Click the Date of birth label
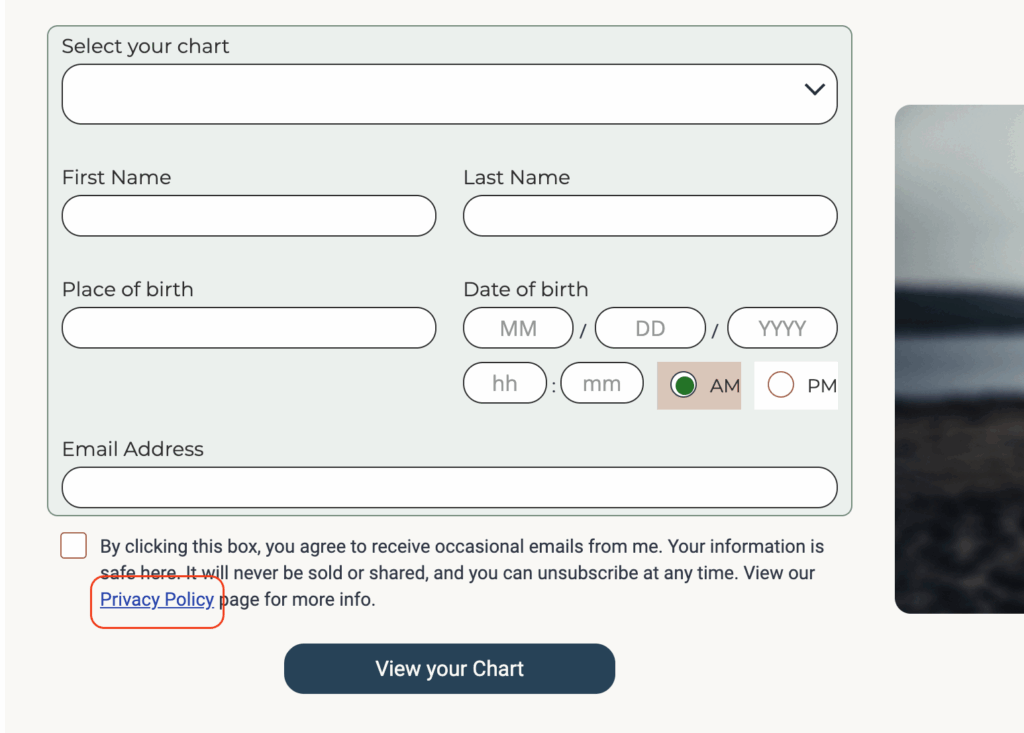Image resolution: width=1024 pixels, height=733 pixels. point(525,289)
